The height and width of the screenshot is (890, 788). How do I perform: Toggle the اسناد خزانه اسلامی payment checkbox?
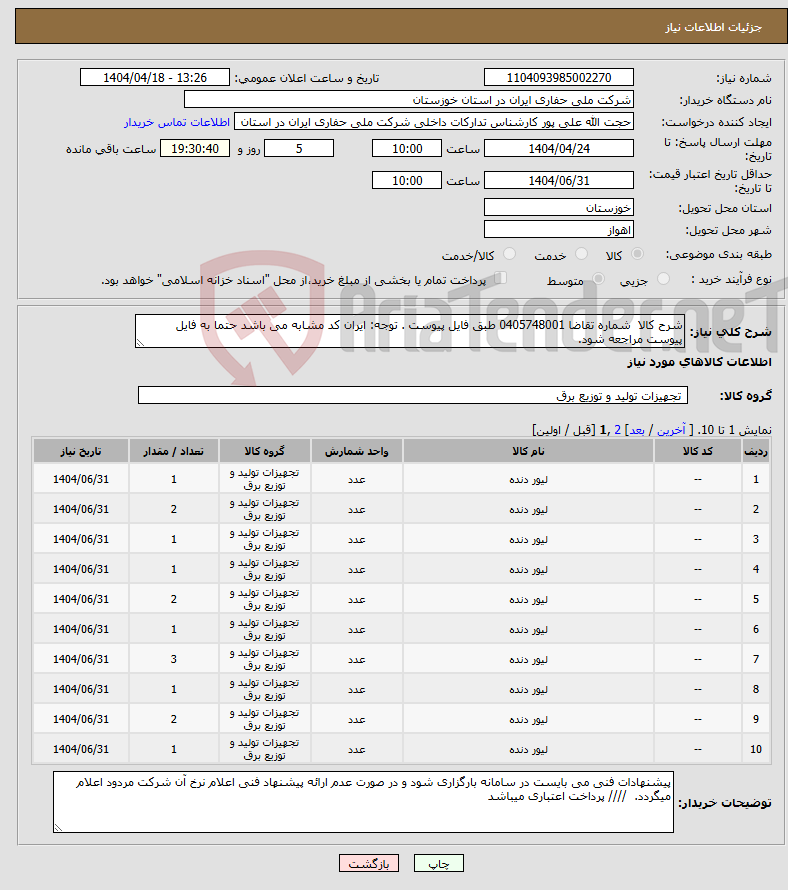[500, 278]
